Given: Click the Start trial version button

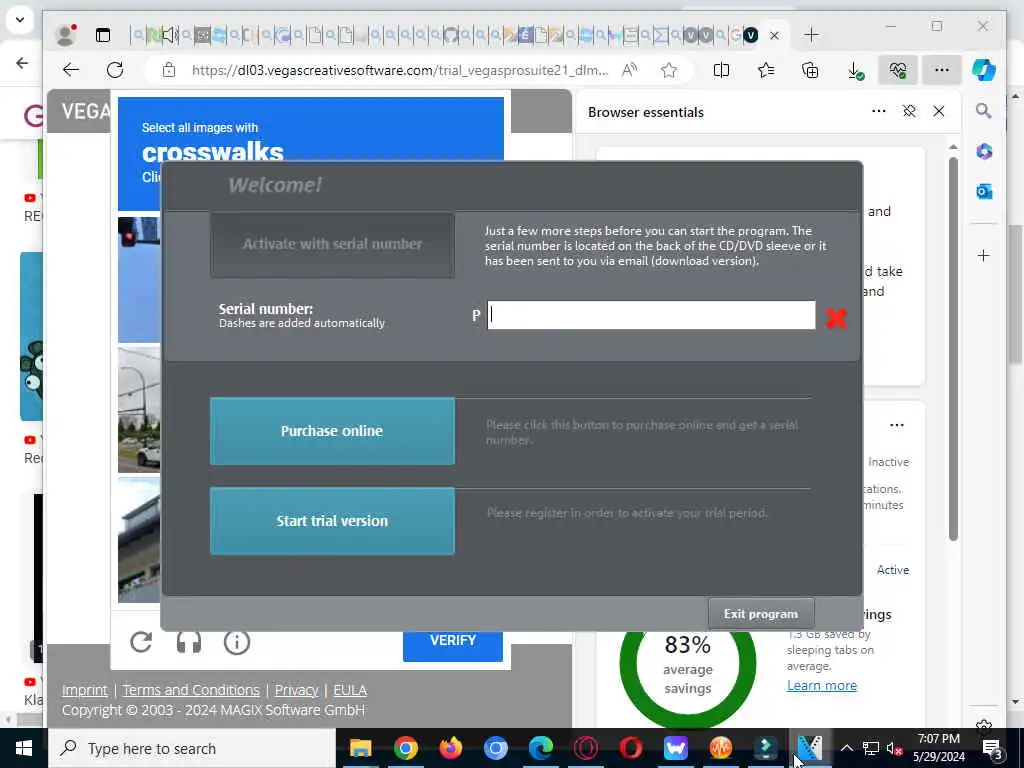Looking at the screenshot, I should point(332,520).
